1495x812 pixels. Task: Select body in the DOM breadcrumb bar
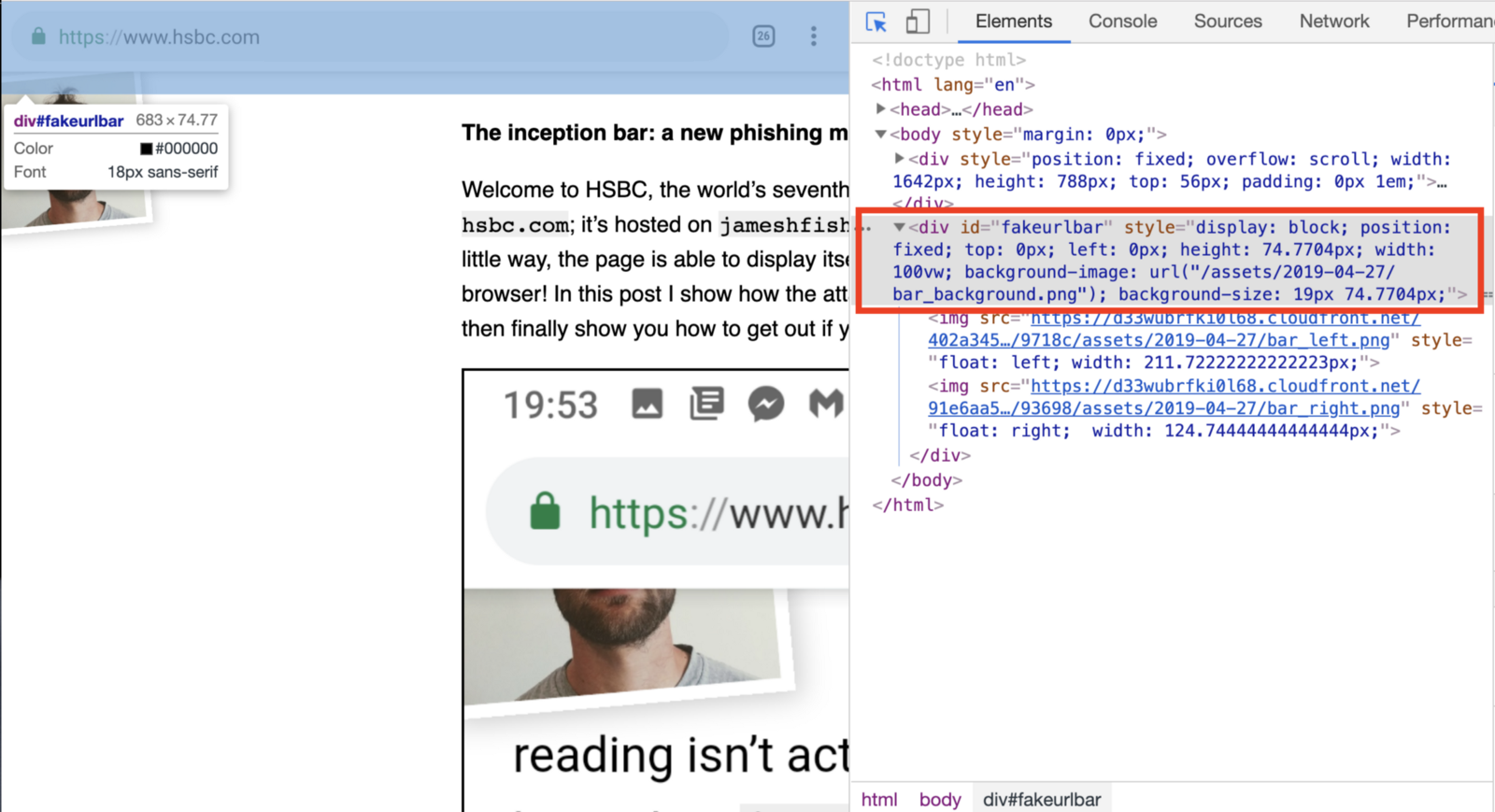click(939, 799)
